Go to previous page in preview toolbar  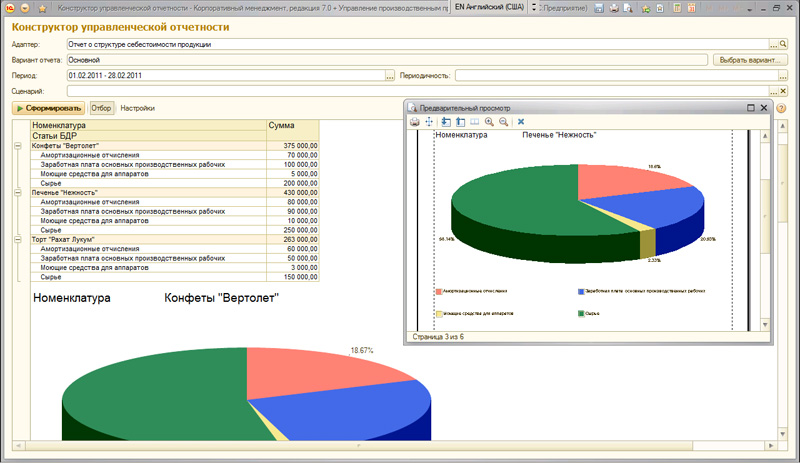click(x=460, y=121)
